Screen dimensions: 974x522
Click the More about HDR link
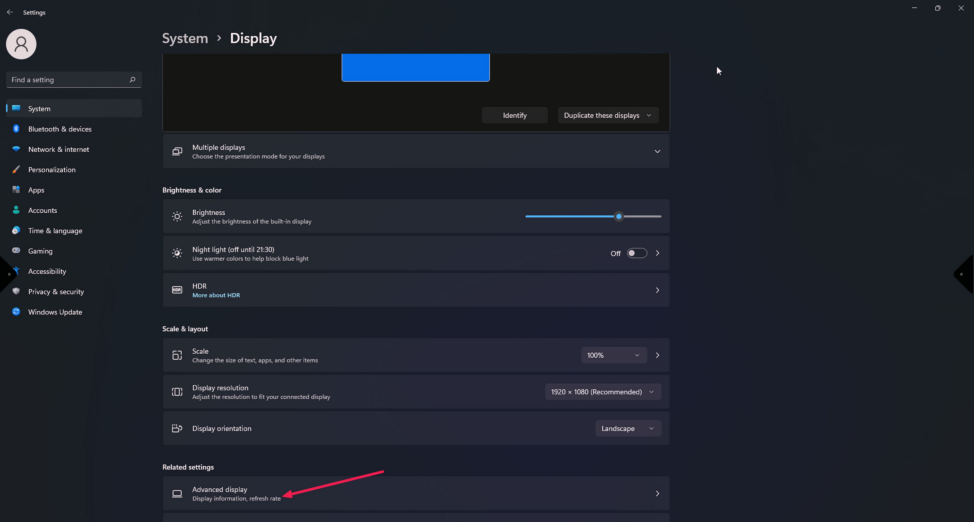pos(216,295)
